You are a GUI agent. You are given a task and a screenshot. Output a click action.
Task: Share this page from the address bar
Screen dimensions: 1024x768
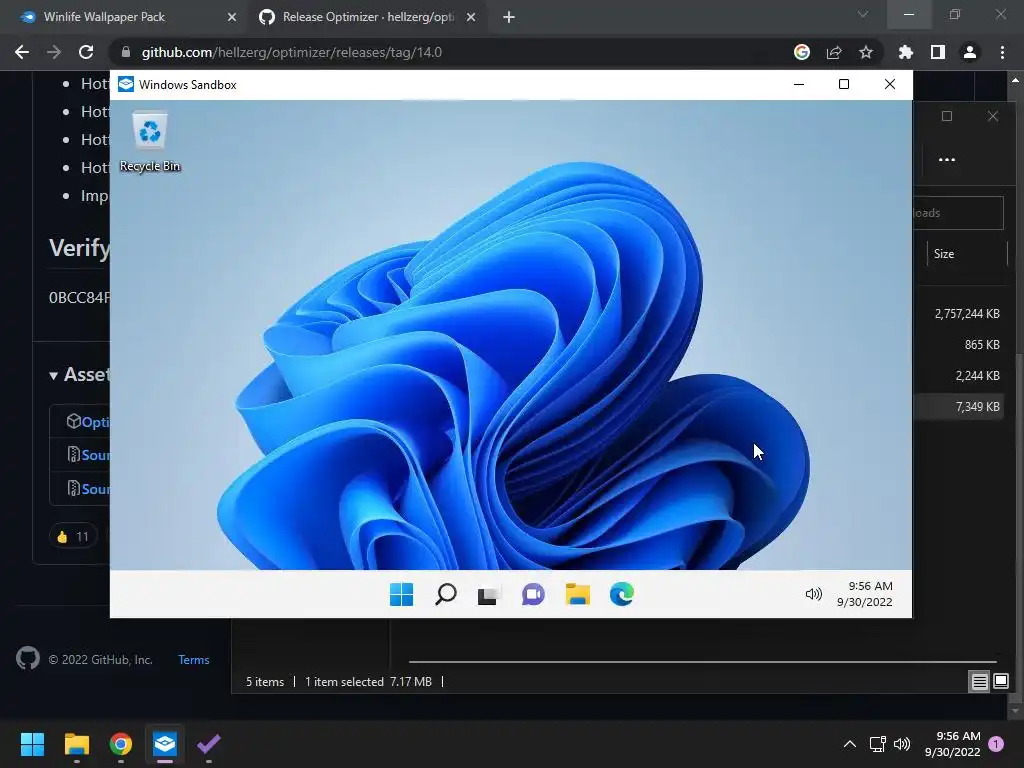click(x=834, y=52)
